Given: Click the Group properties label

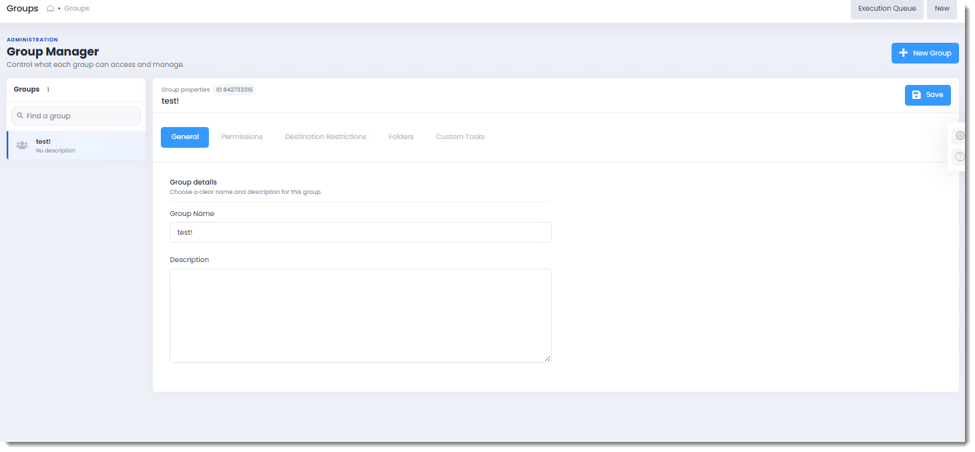Looking at the screenshot, I should (185, 90).
